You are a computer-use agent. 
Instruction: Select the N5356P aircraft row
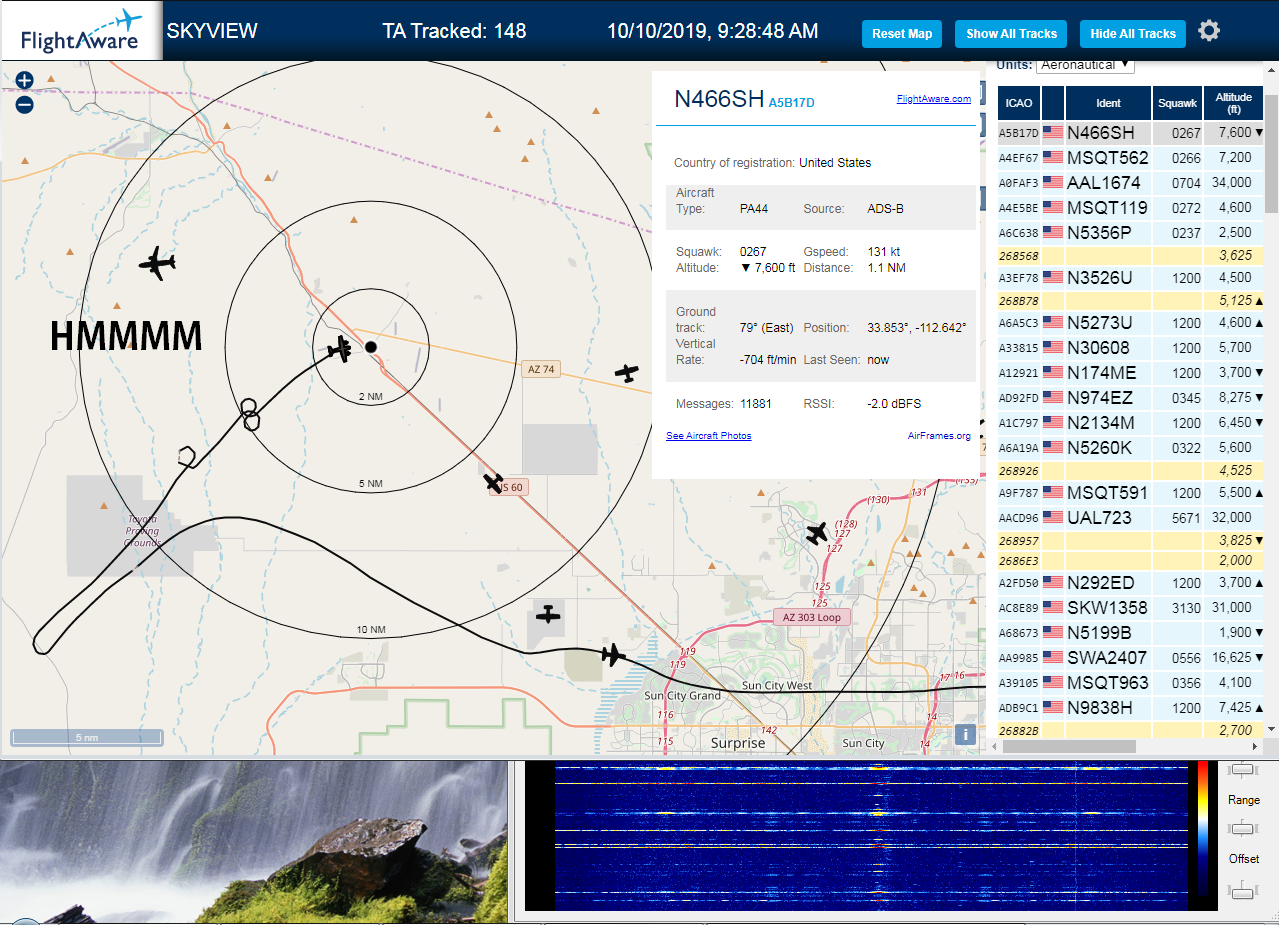coord(1130,232)
